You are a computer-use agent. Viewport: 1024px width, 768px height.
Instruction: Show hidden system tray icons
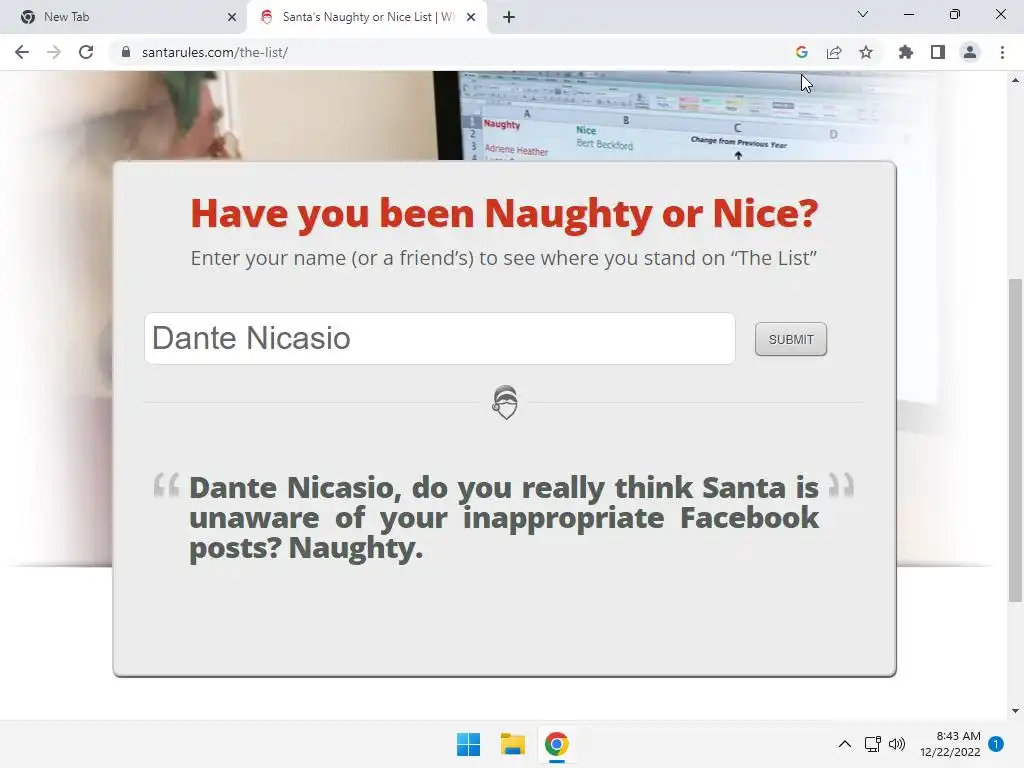(x=844, y=744)
